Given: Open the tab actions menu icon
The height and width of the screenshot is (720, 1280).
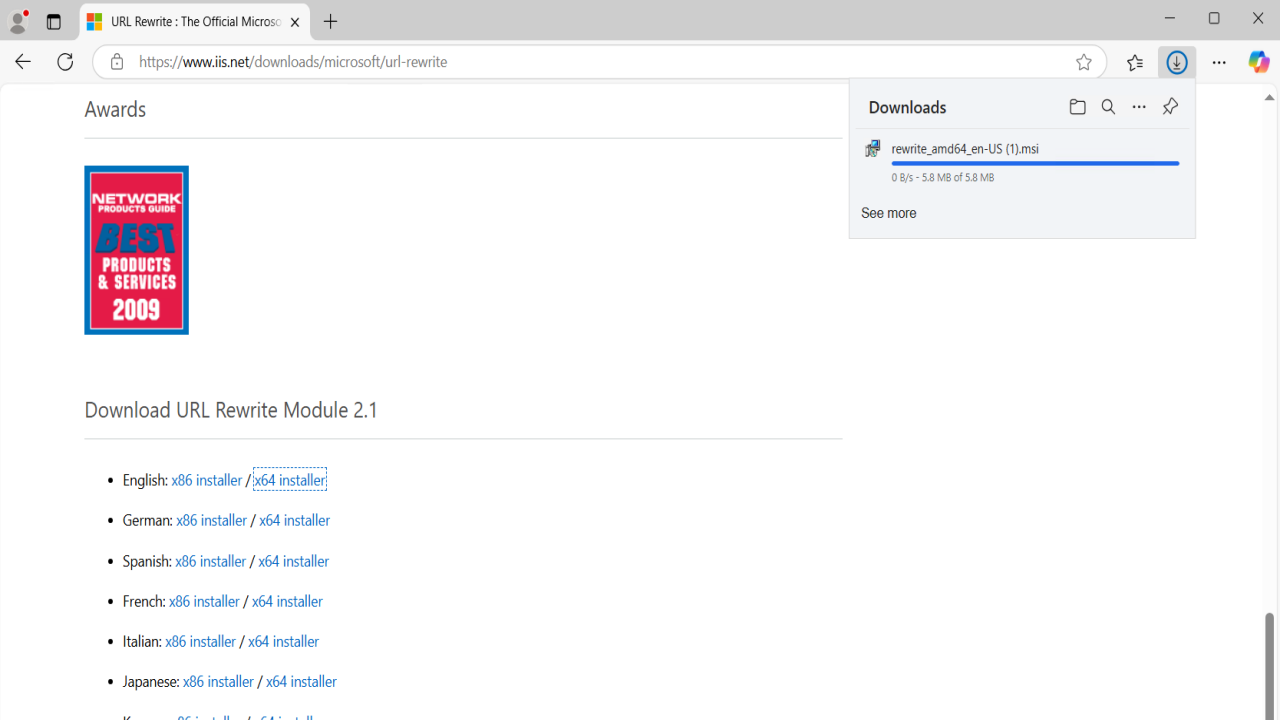Looking at the screenshot, I should (x=54, y=22).
